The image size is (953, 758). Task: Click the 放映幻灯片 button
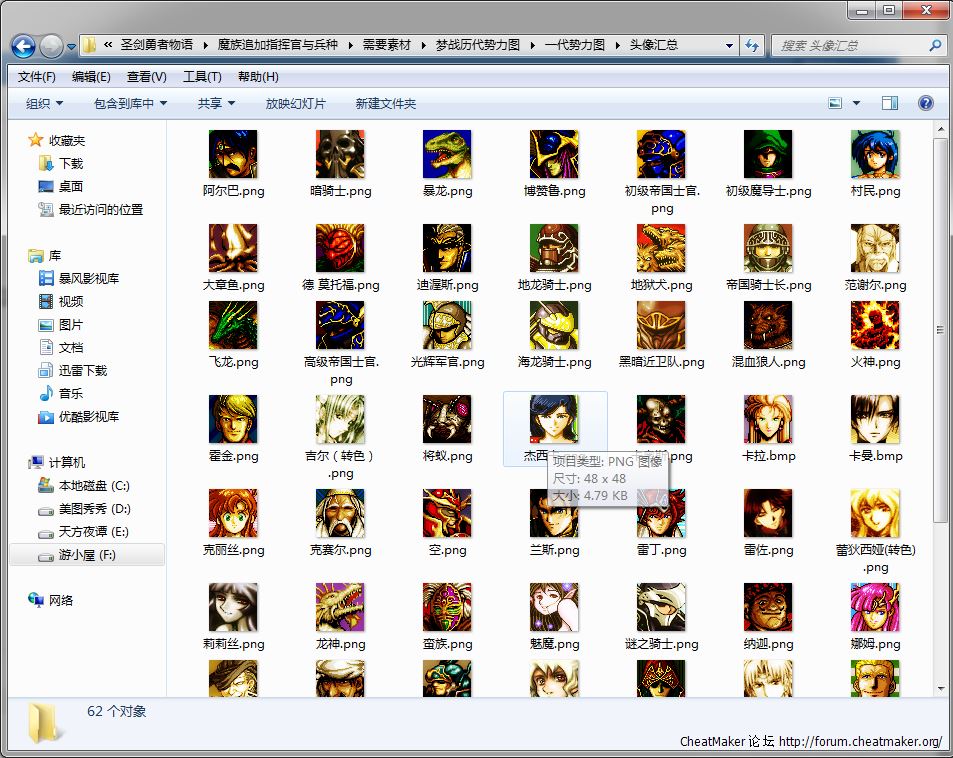click(x=295, y=104)
